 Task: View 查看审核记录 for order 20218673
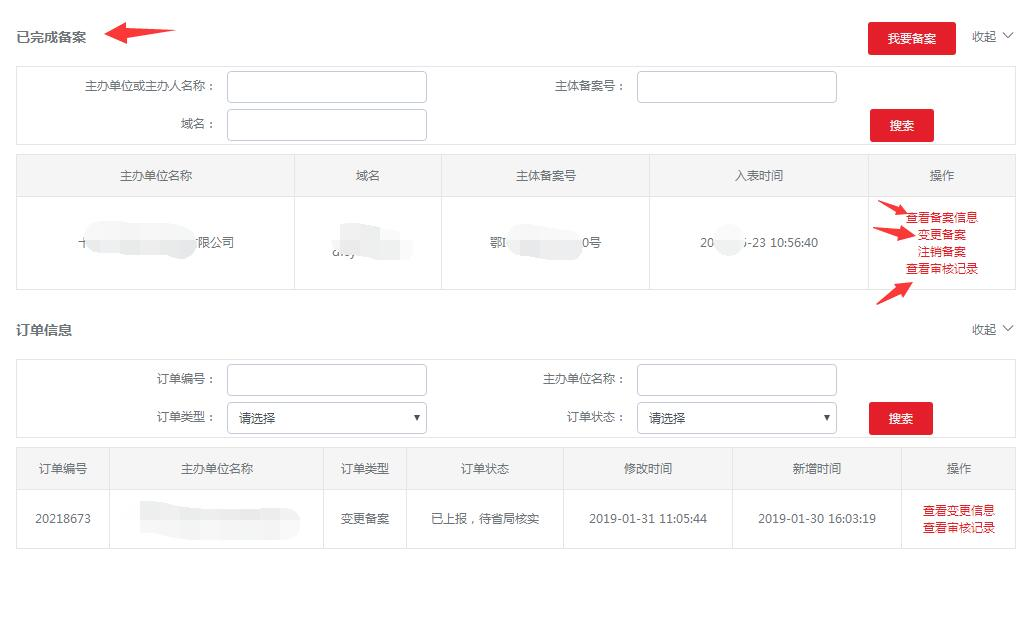tap(958, 527)
